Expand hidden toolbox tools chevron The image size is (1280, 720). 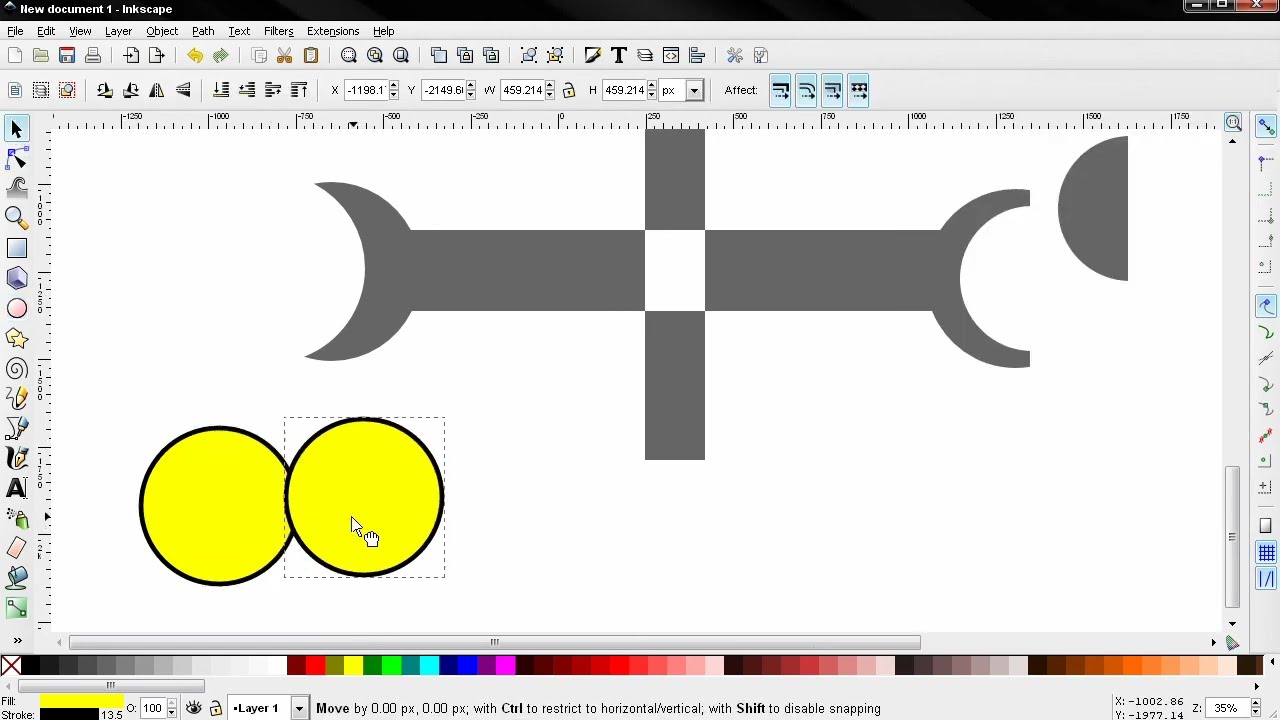coord(16,640)
